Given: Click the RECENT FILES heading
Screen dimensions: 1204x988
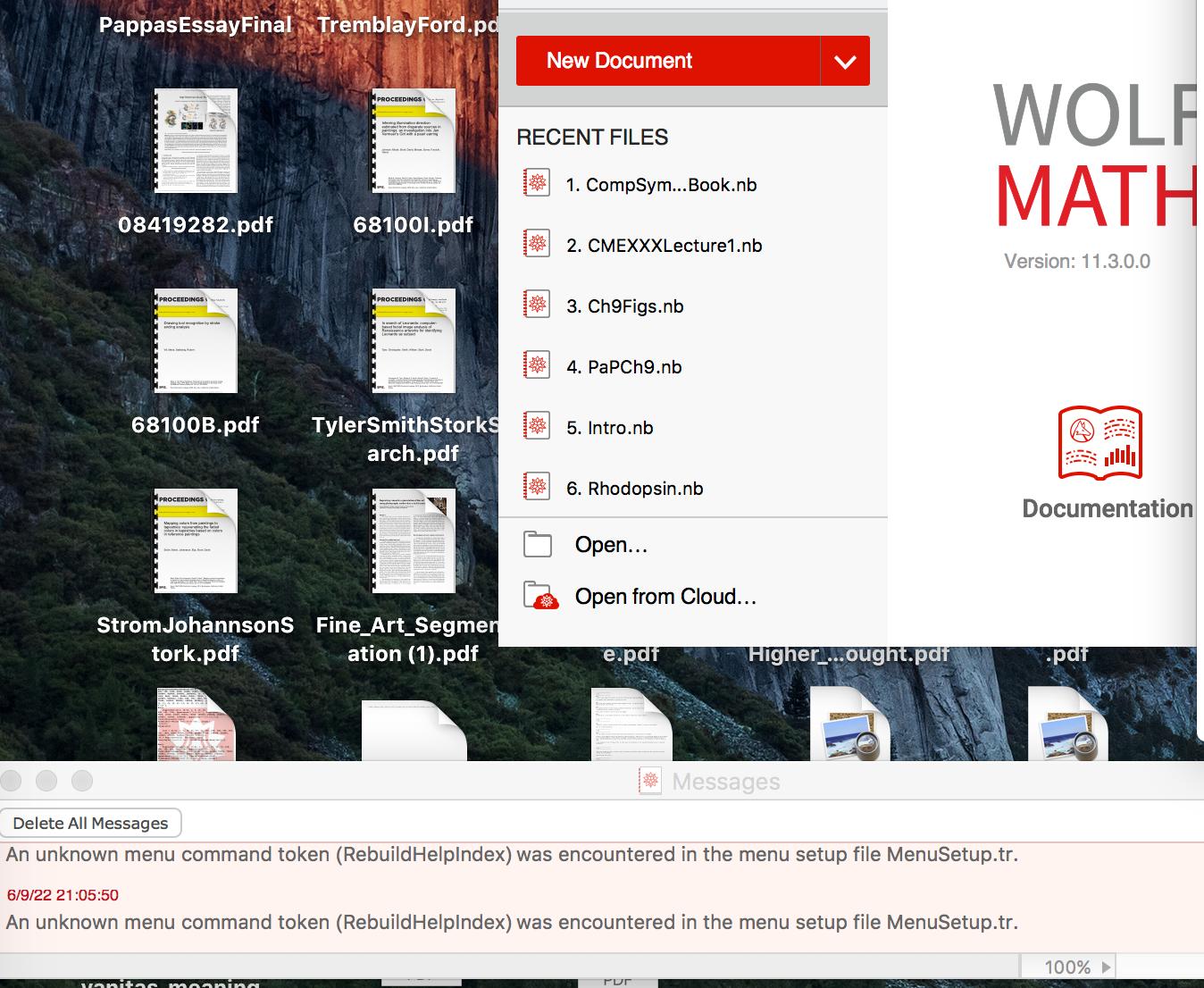Looking at the screenshot, I should 592,137.
